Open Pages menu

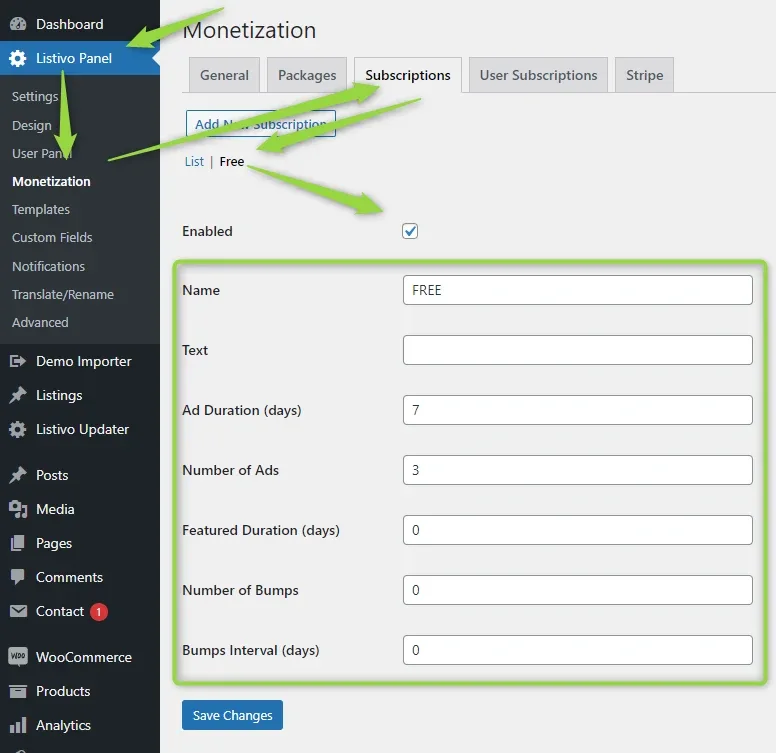click(80, 543)
